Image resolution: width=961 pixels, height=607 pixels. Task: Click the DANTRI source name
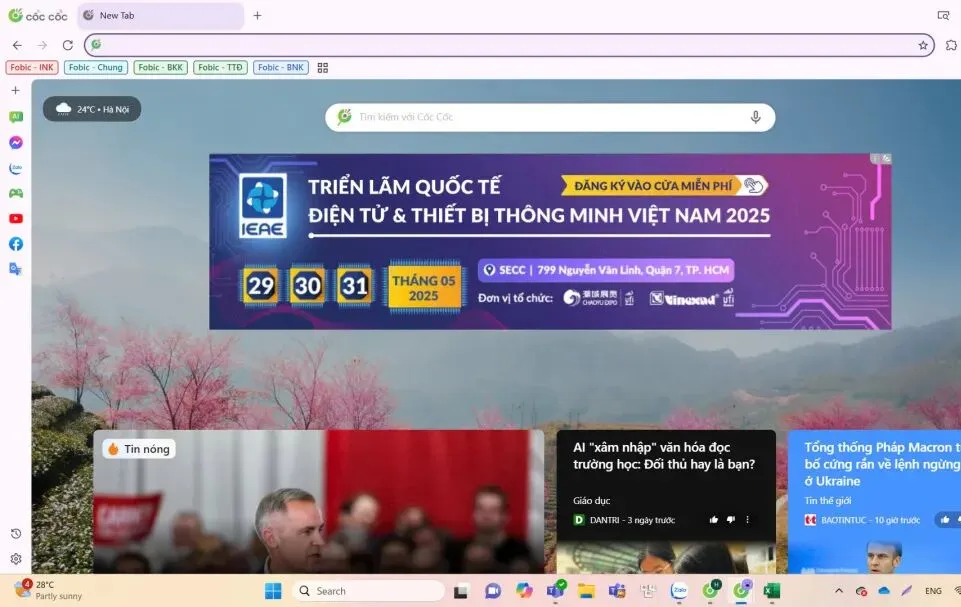click(604, 520)
